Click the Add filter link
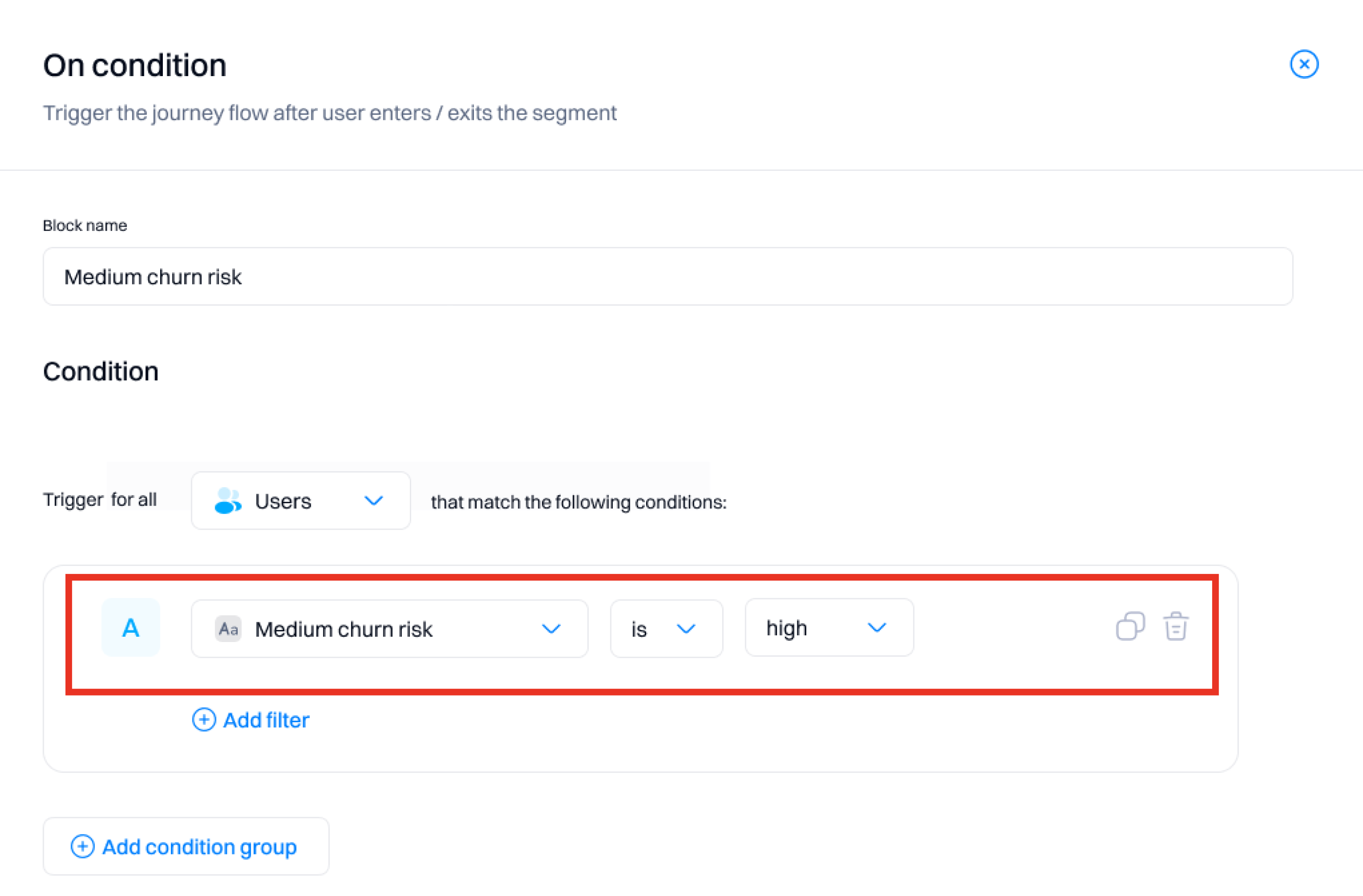Viewport: 1363px width, 896px height. pyautogui.click(x=266, y=719)
